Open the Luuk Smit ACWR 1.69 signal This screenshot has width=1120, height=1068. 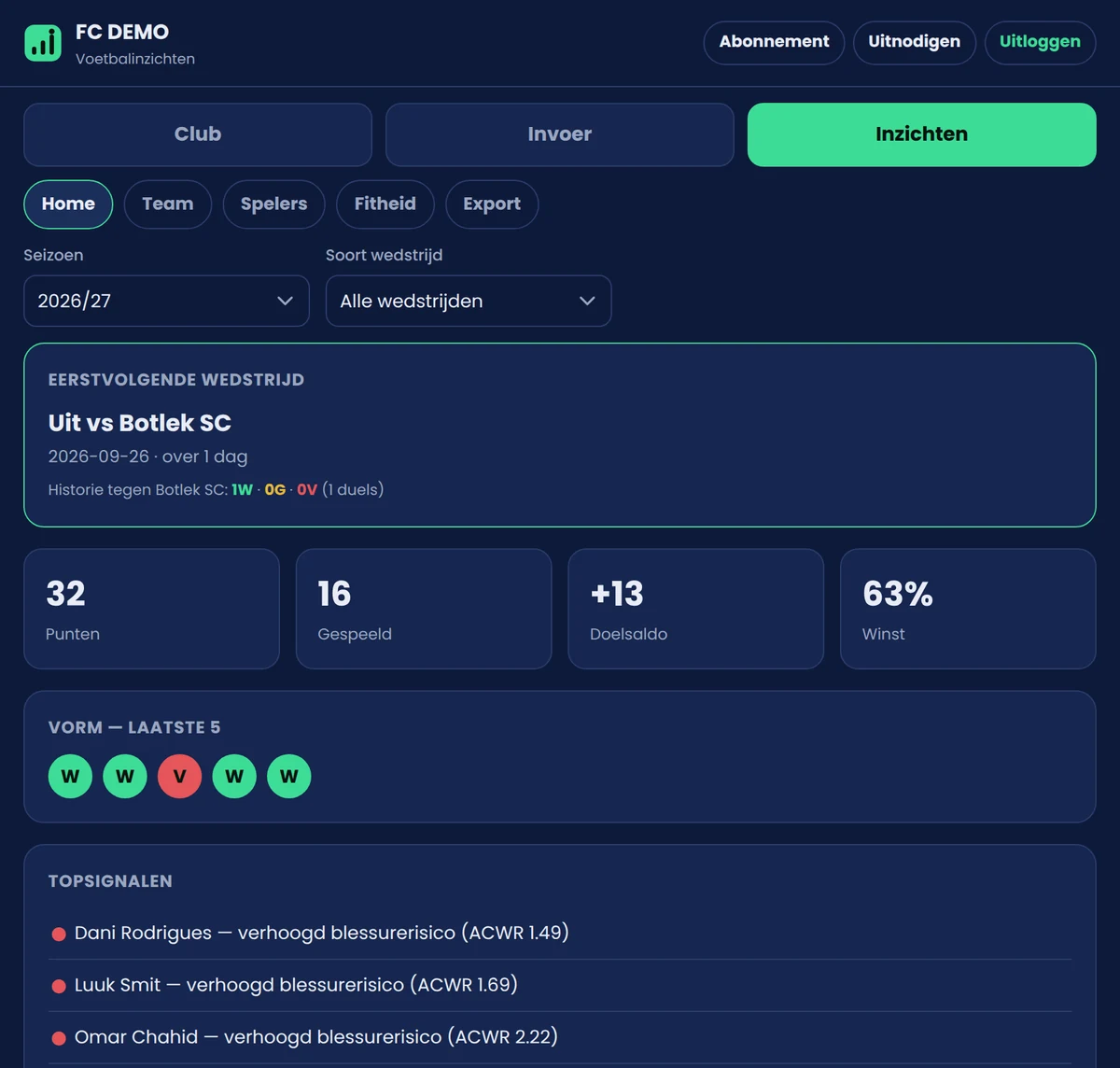click(x=560, y=985)
